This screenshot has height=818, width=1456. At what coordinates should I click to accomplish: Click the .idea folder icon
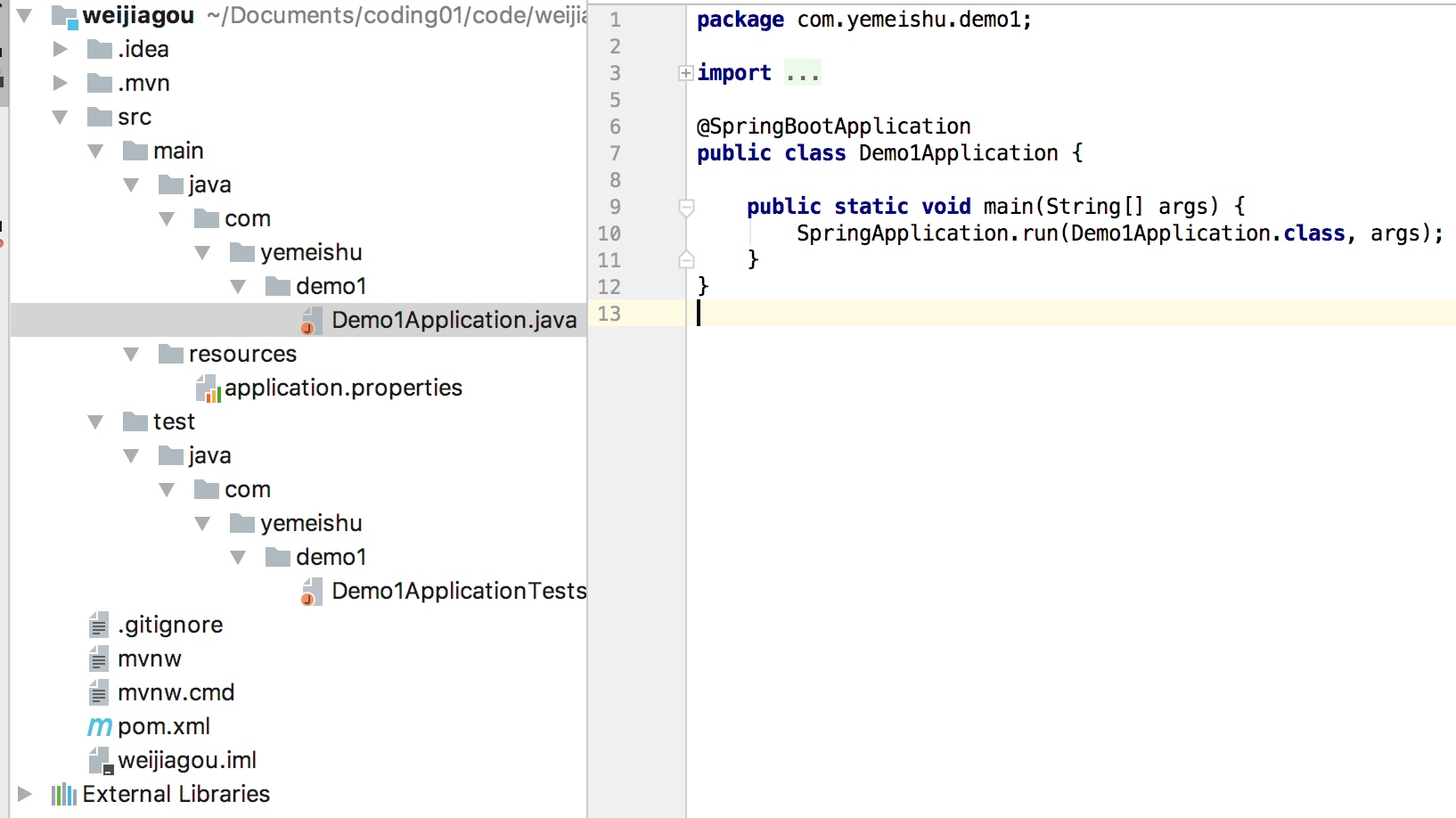(x=100, y=49)
